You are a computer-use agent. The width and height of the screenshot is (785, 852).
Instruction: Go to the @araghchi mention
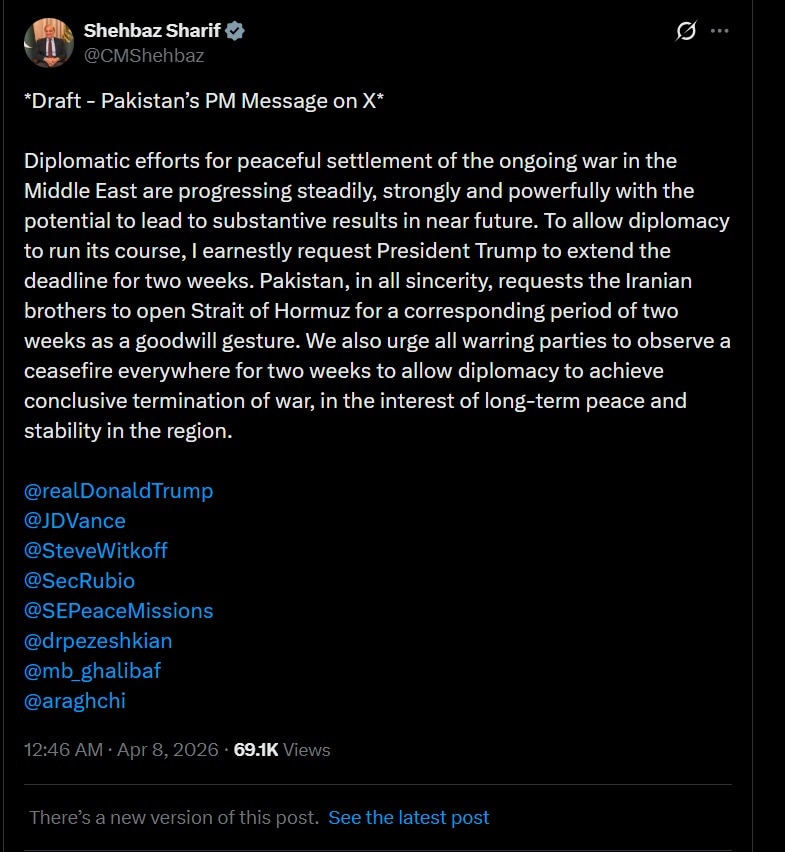[75, 700]
